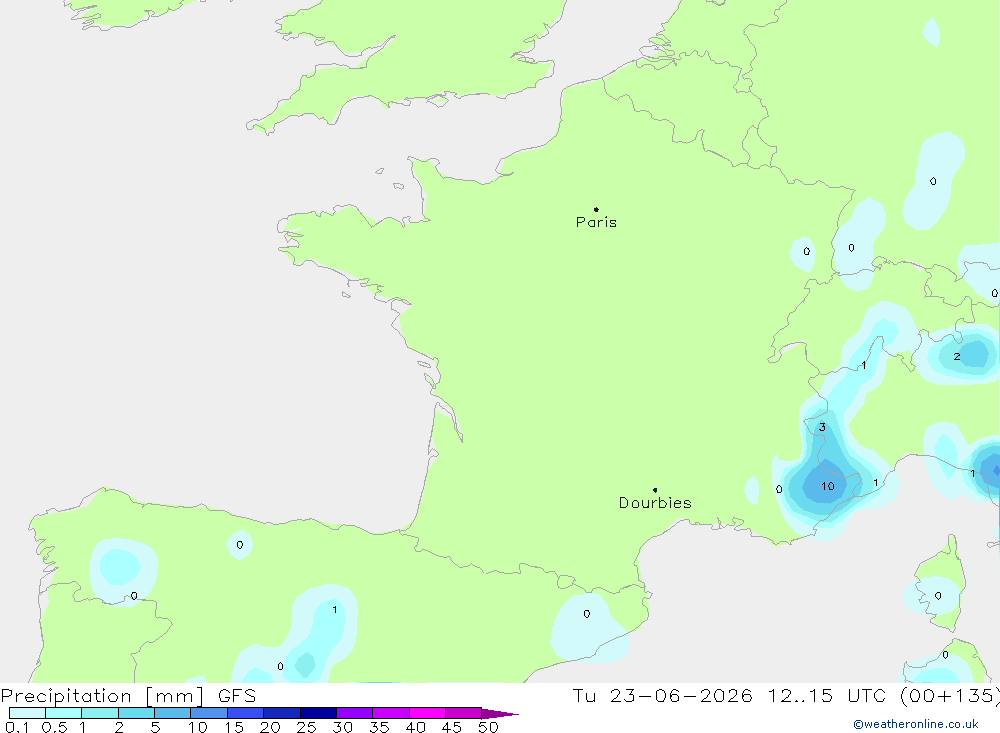Select the Paris map label
This screenshot has width=1000, height=733.
[596, 222]
